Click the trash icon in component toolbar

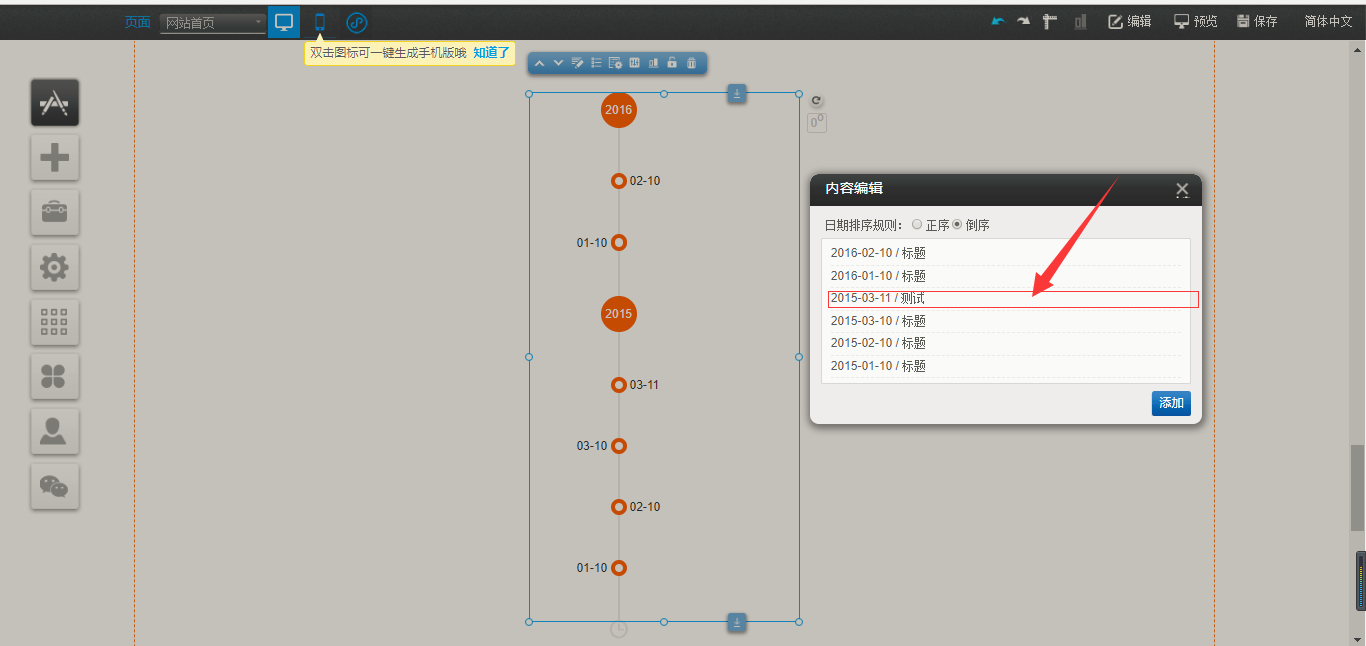coord(691,63)
